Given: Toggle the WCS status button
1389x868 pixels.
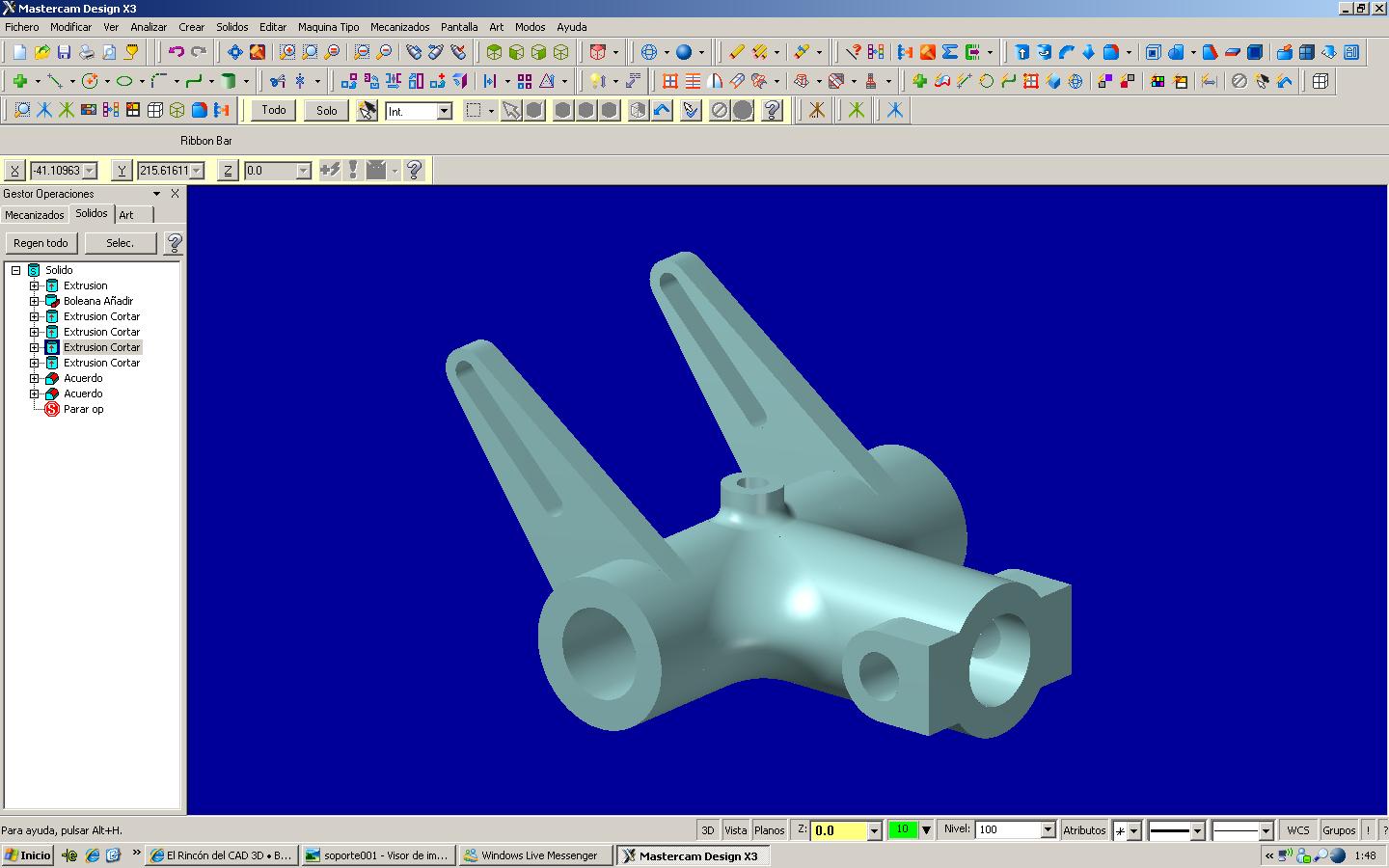Looking at the screenshot, I should 1298,829.
